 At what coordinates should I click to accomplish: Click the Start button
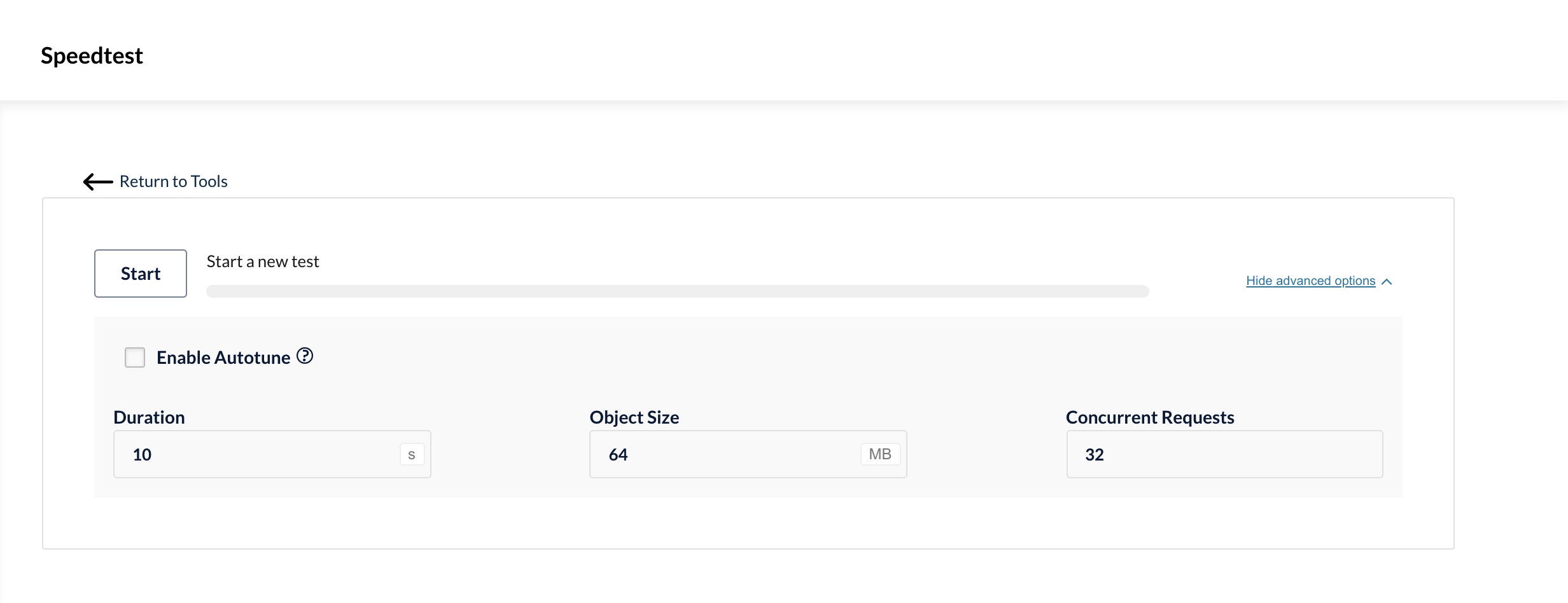pos(141,274)
